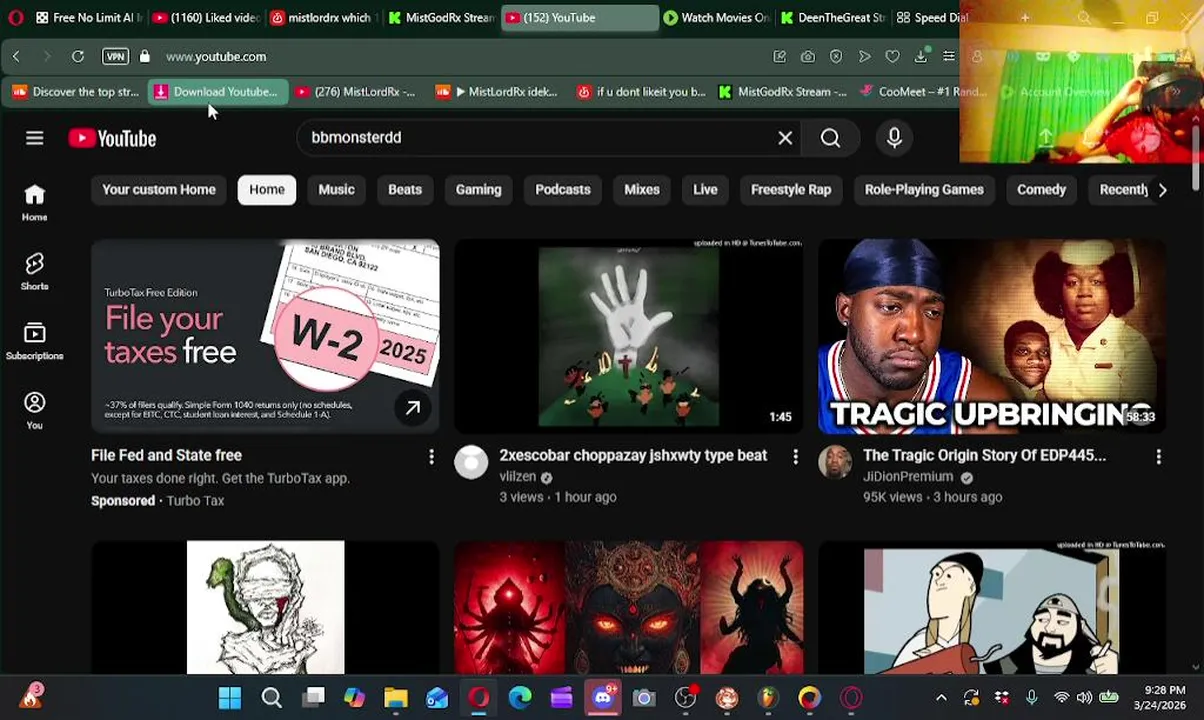
Task: Show hidden system tray icons
Action: click(941, 698)
